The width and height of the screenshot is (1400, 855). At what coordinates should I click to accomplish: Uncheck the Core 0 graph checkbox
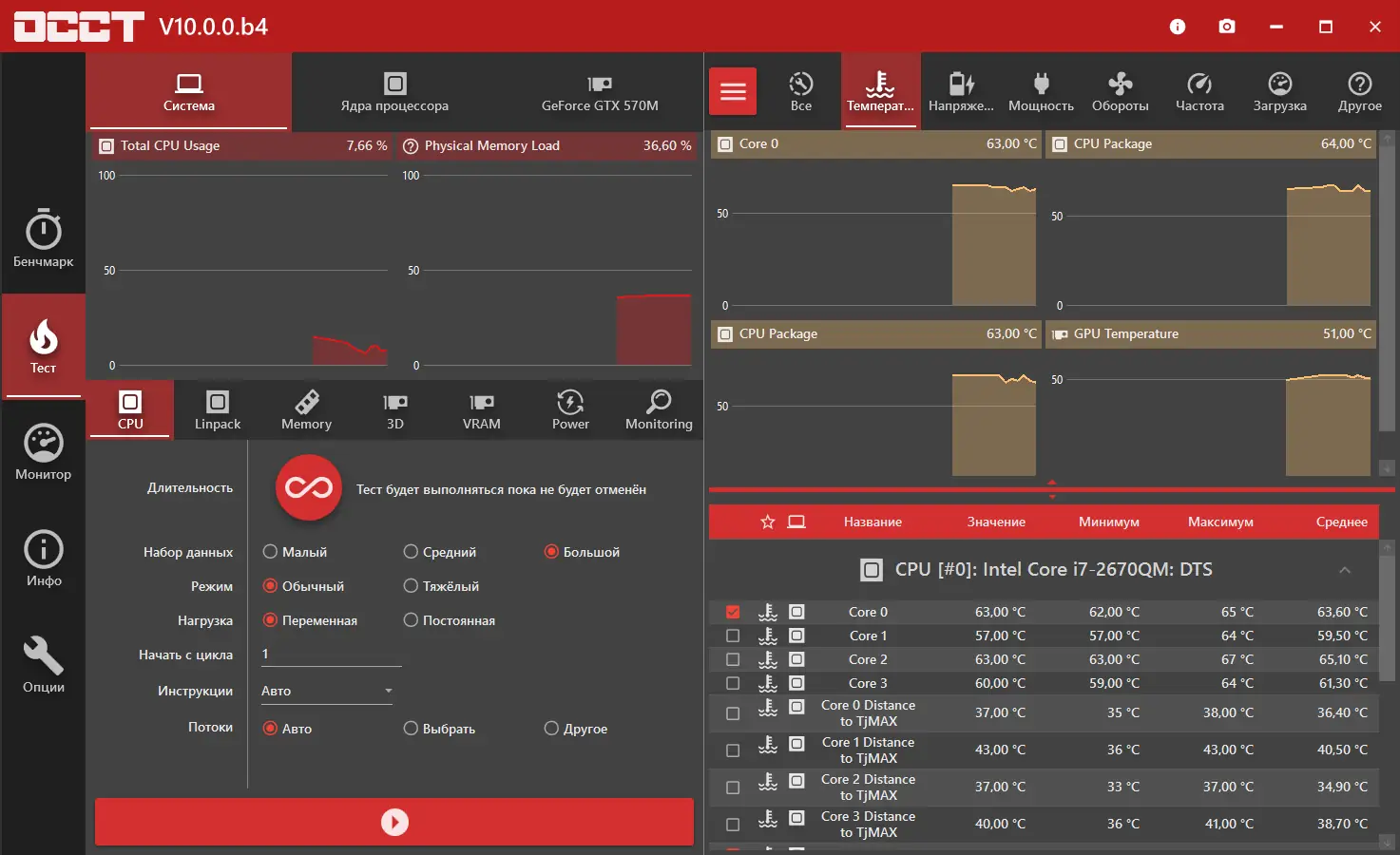[733, 612]
